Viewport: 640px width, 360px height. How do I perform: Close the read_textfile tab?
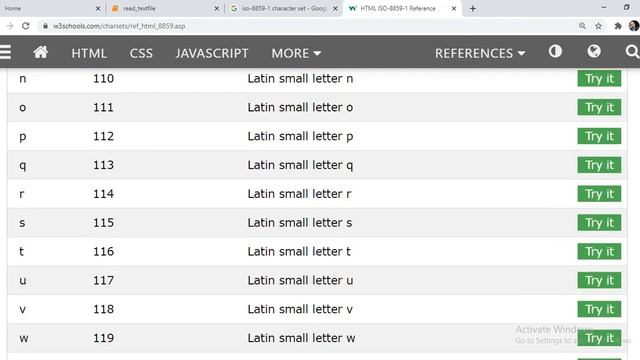point(216,8)
